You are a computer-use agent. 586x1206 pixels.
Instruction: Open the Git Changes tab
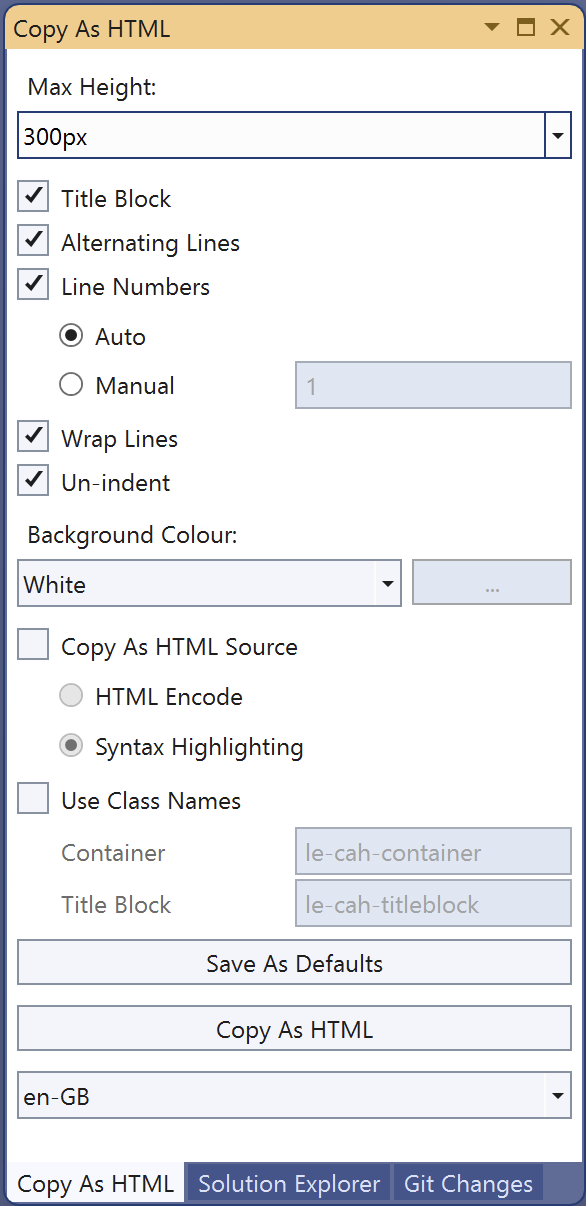pos(467,1183)
